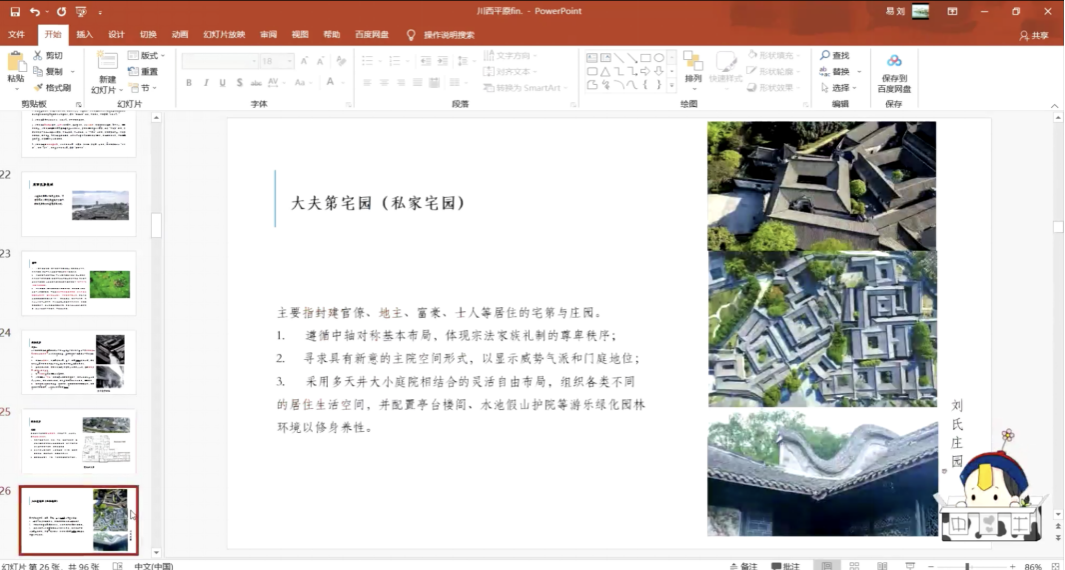Open the Arrange shapes tool
1065x570 pixels.
pos(693,66)
